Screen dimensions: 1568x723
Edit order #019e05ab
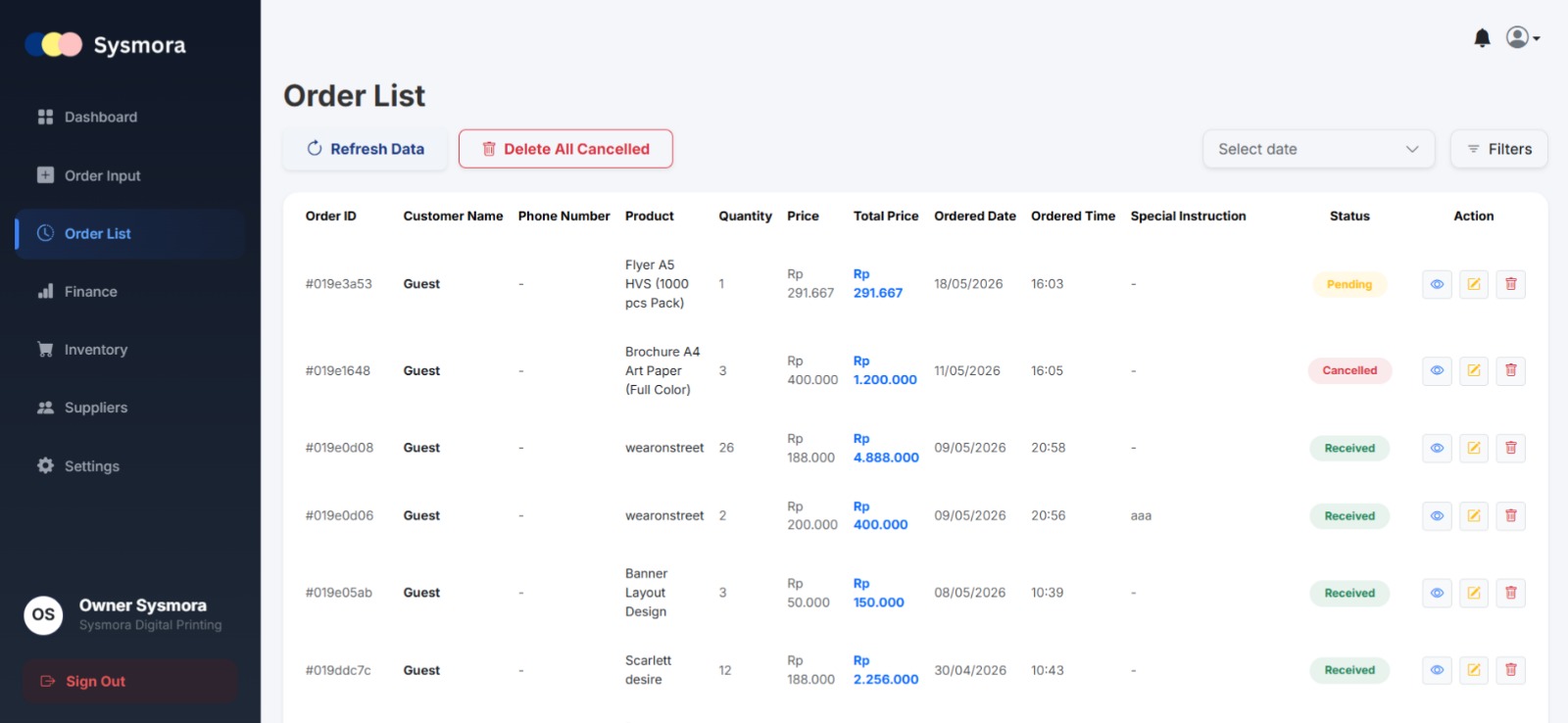1474,593
